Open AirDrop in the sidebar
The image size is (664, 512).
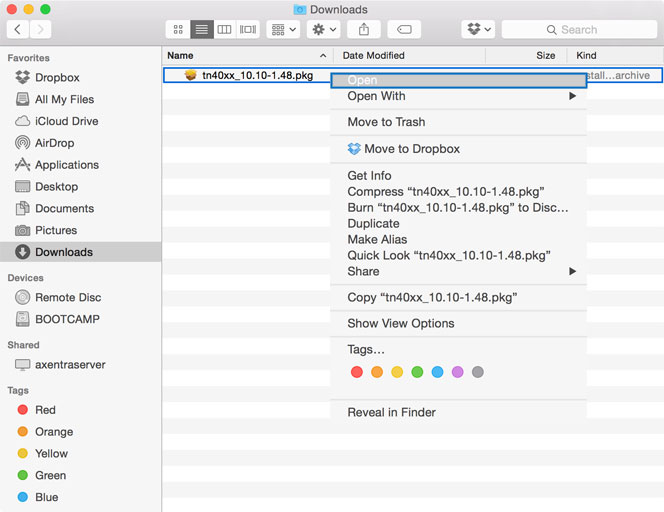(x=54, y=143)
